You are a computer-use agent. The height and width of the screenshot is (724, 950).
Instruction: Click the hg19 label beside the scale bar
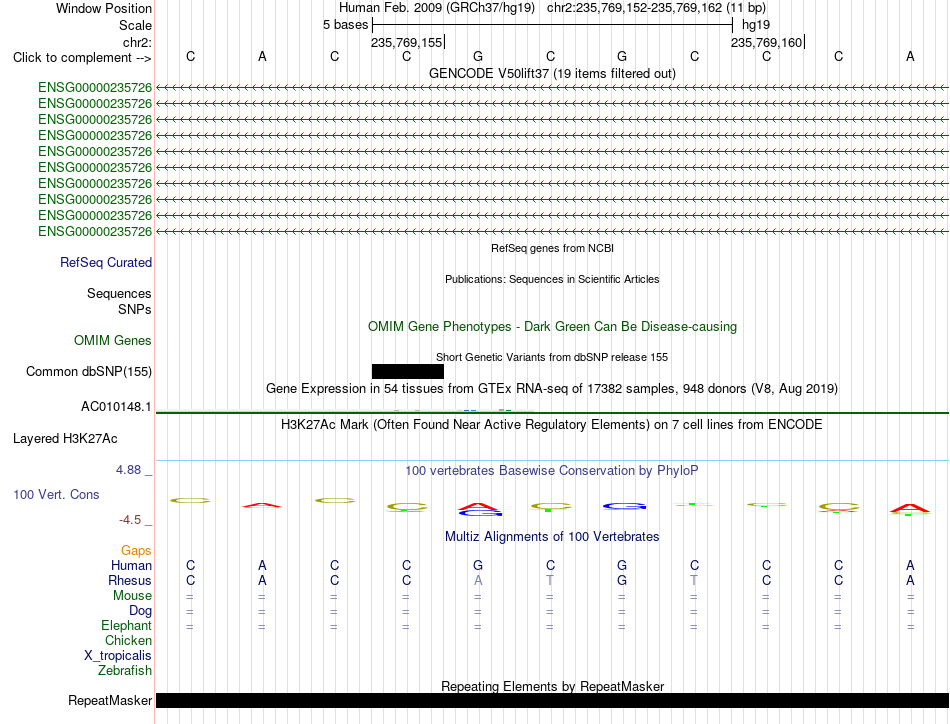[756, 25]
